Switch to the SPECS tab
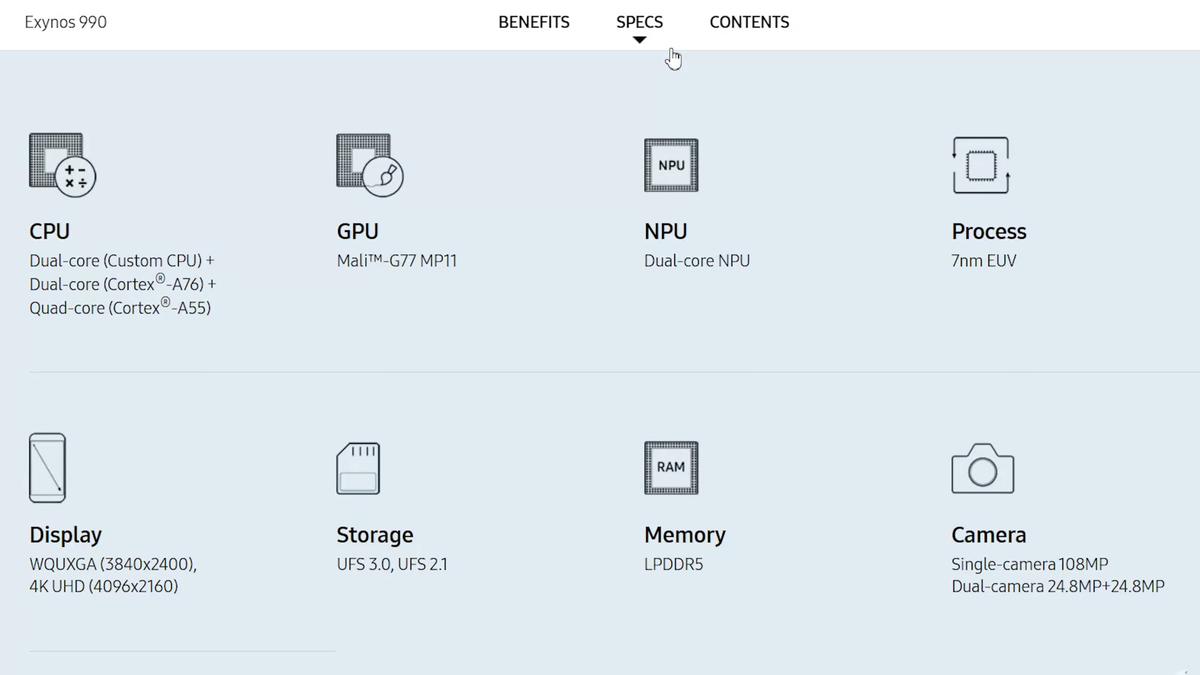This screenshot has width=1200, height=675. [x=639, y=22]
